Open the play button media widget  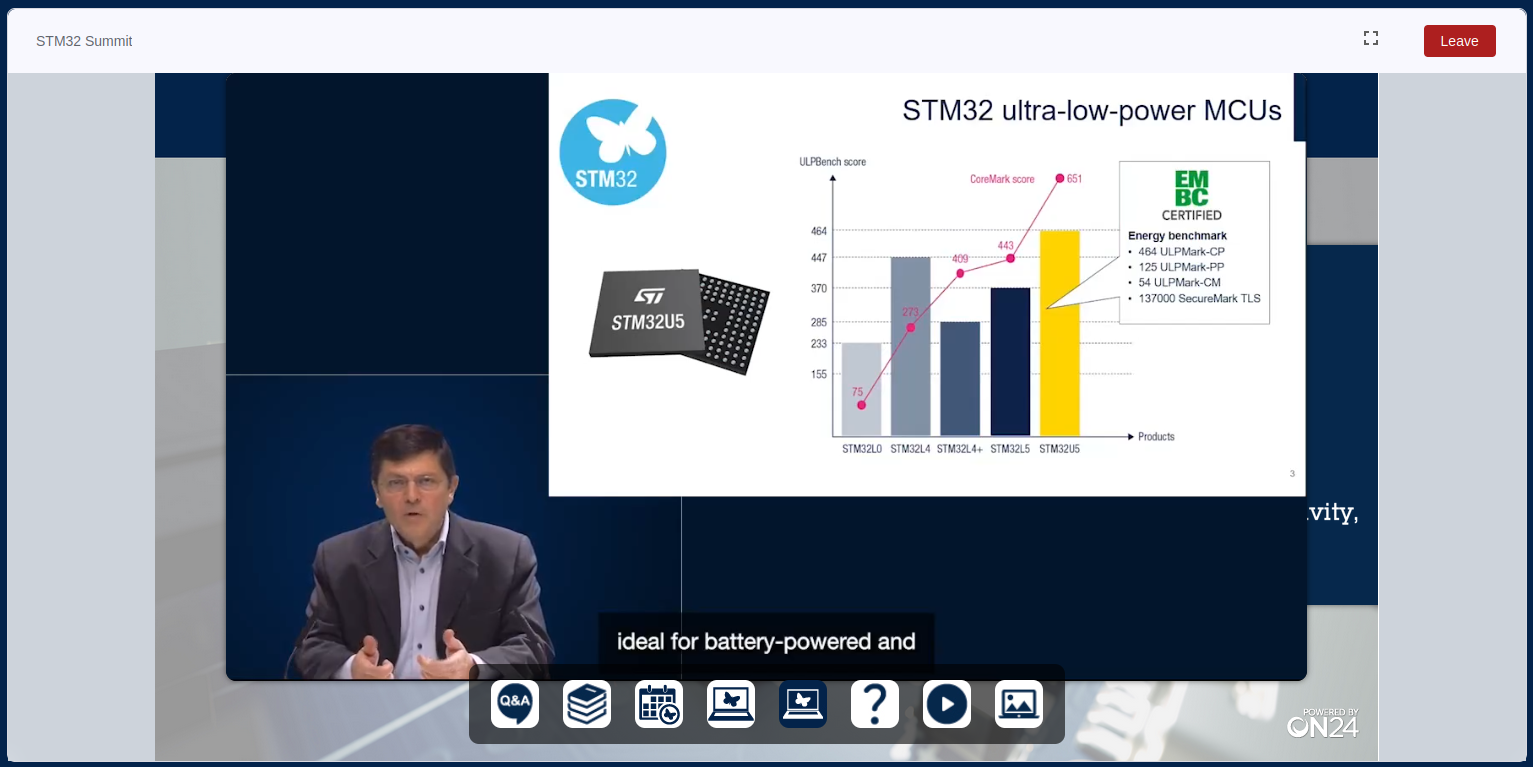947,704
